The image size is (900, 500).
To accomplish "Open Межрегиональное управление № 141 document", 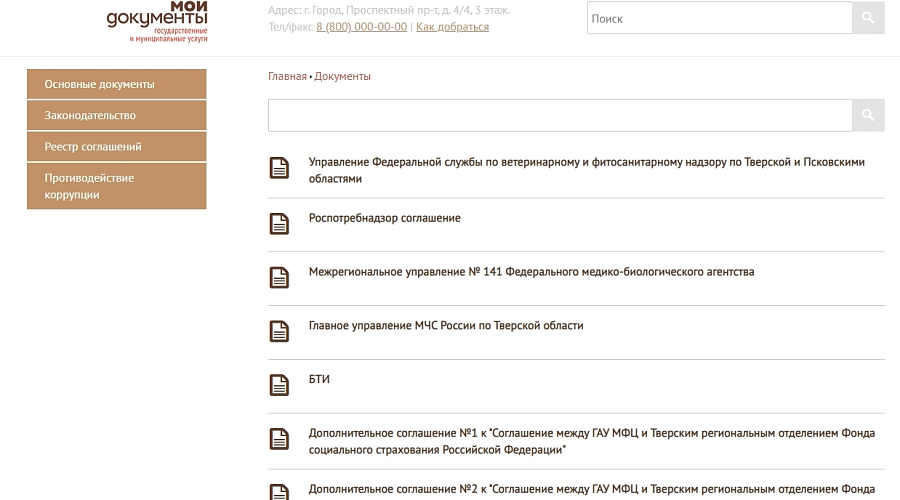I will click(532, 272).
